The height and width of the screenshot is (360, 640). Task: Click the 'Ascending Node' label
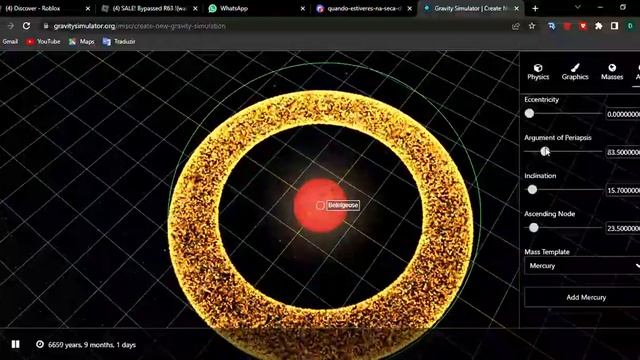coord(549,213)
